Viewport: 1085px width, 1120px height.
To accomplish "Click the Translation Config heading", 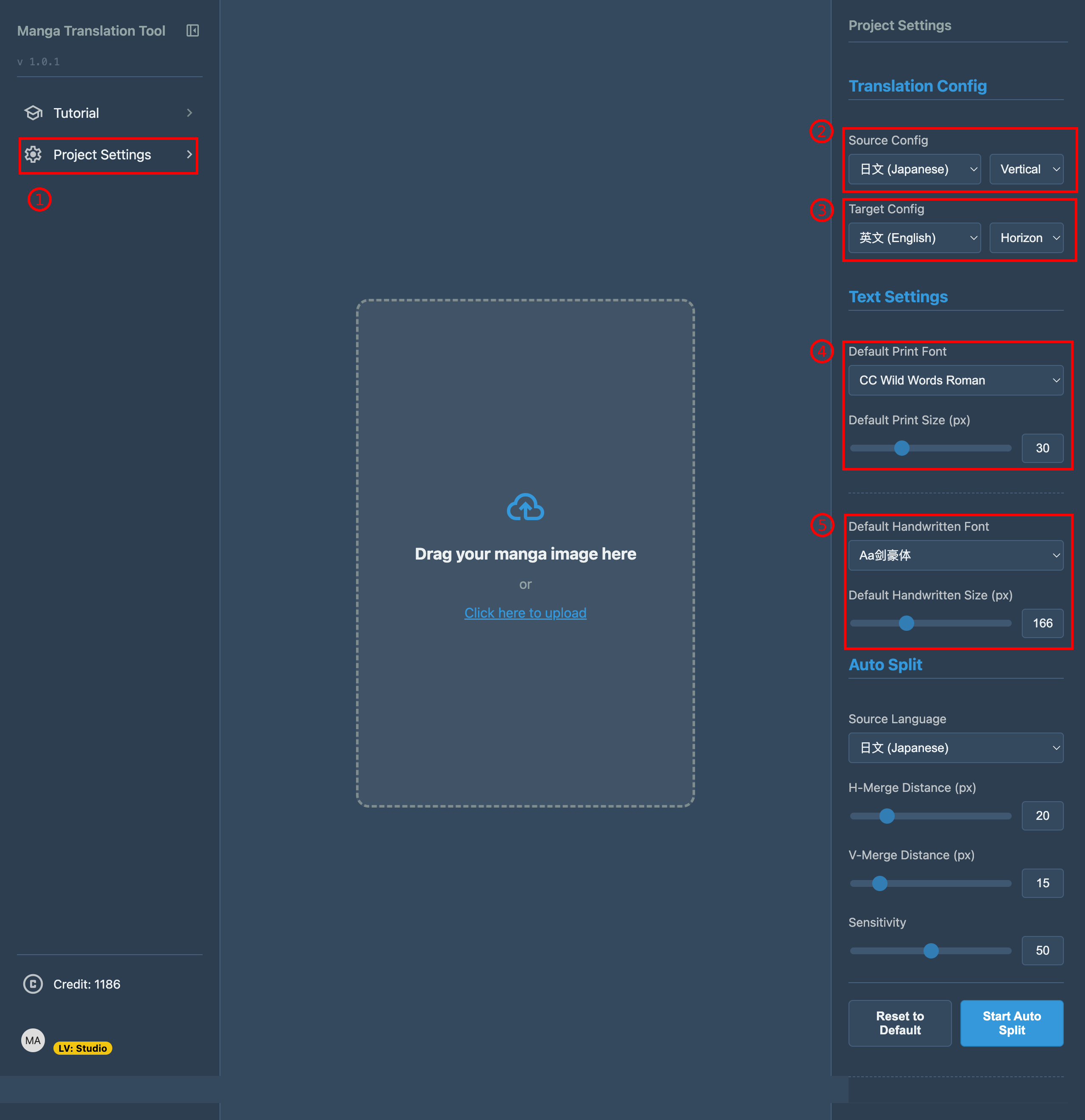I will pos(918,86).
